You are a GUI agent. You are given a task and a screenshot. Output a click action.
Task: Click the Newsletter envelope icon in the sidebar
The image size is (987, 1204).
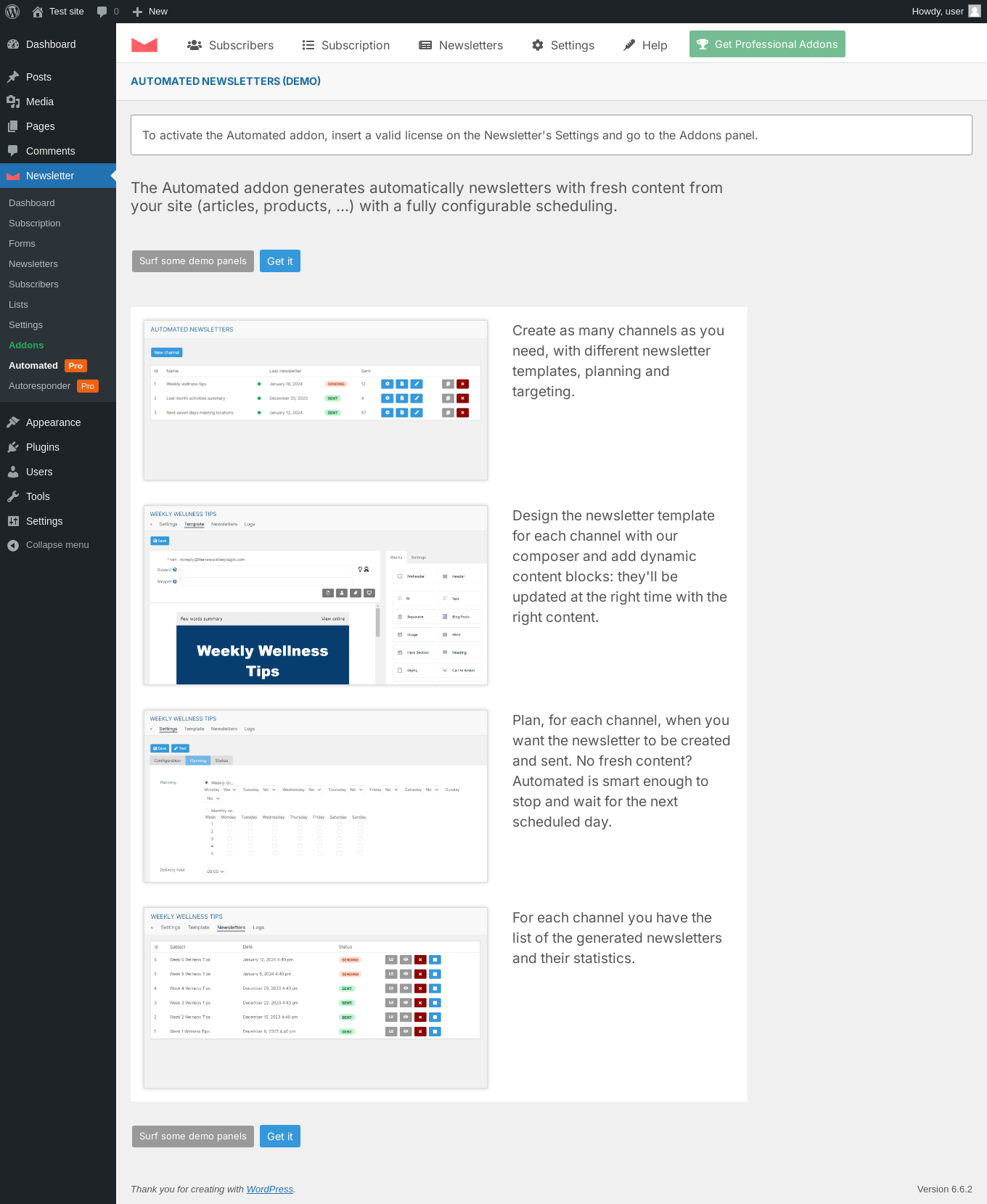coord(13,176)
